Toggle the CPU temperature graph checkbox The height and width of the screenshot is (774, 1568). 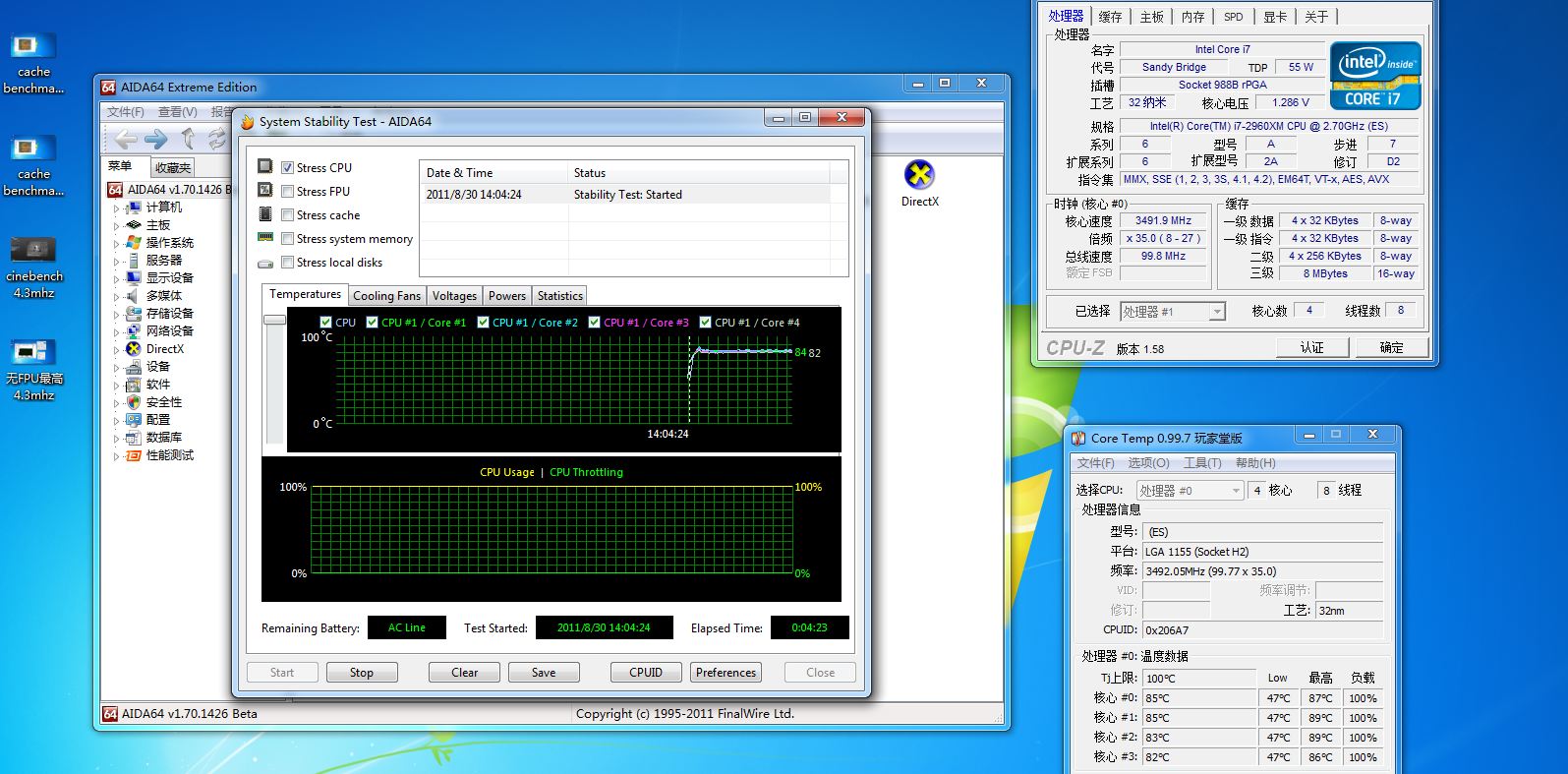[325, 323]
